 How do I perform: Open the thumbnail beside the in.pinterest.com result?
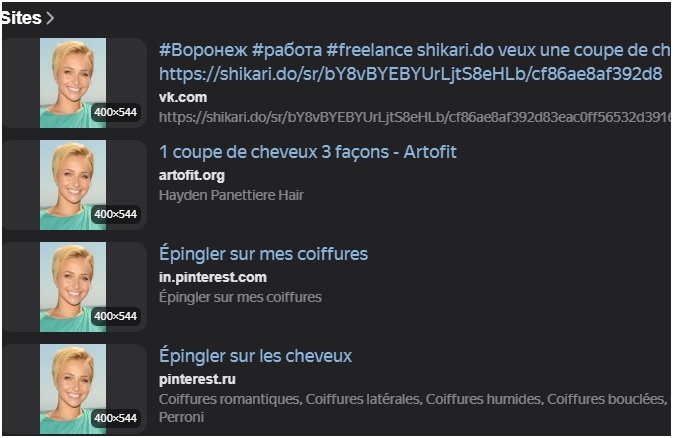point(73,287)
